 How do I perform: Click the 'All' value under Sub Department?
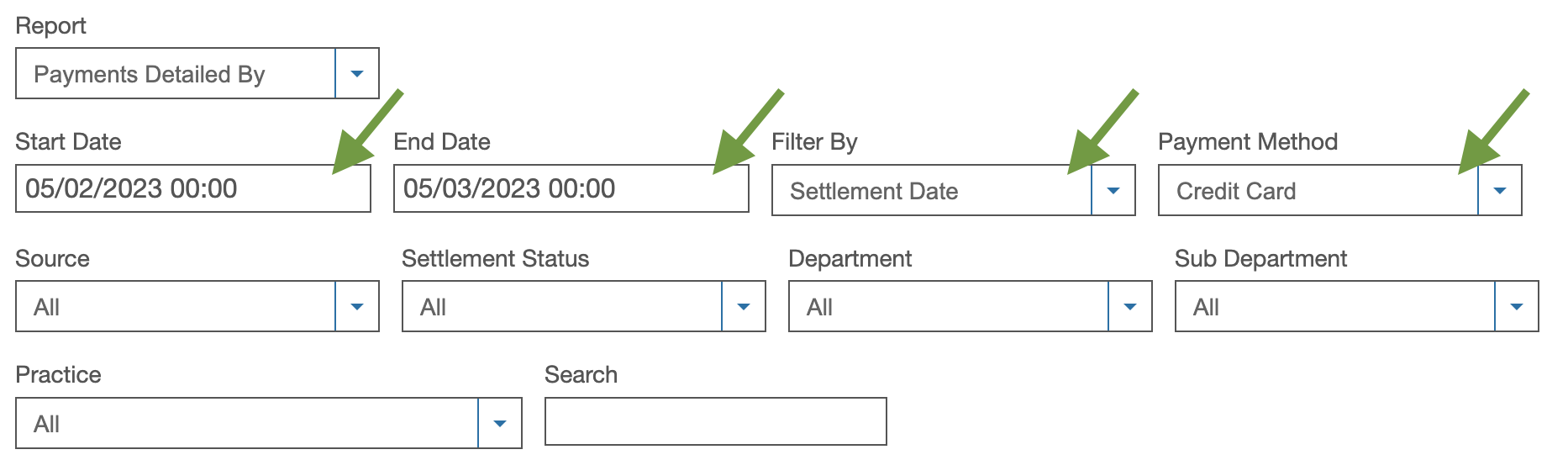coord(1207,308)
